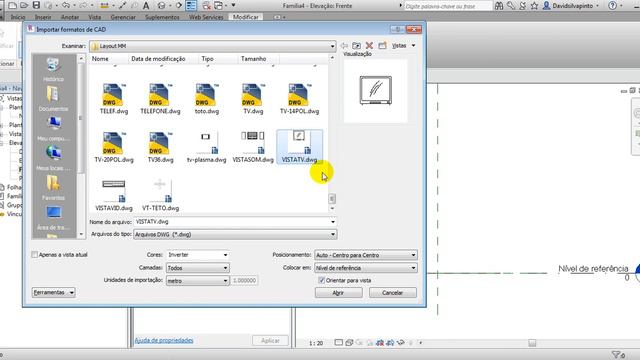Open the Vistas view options dropdown

[404, 46]
